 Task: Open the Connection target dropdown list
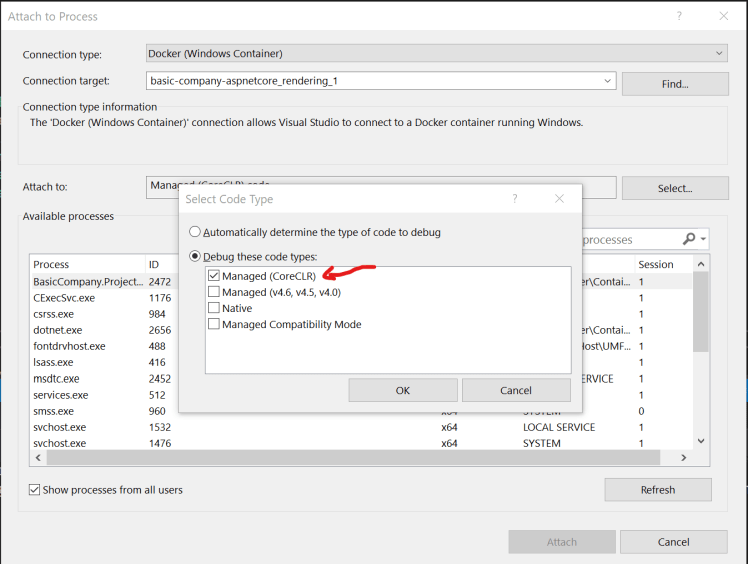(607, 81)
